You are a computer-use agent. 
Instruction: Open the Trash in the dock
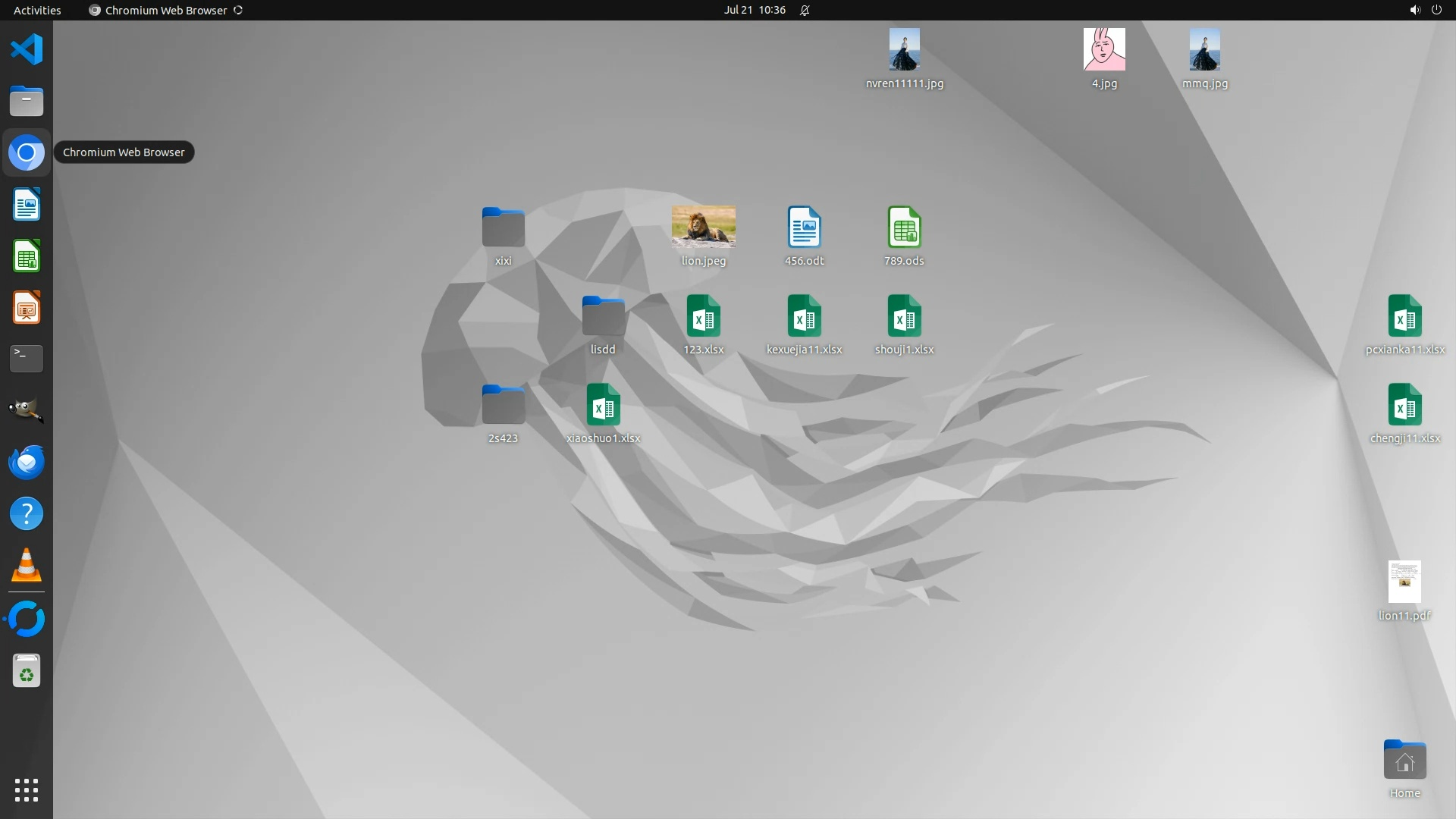click(27, 671)
